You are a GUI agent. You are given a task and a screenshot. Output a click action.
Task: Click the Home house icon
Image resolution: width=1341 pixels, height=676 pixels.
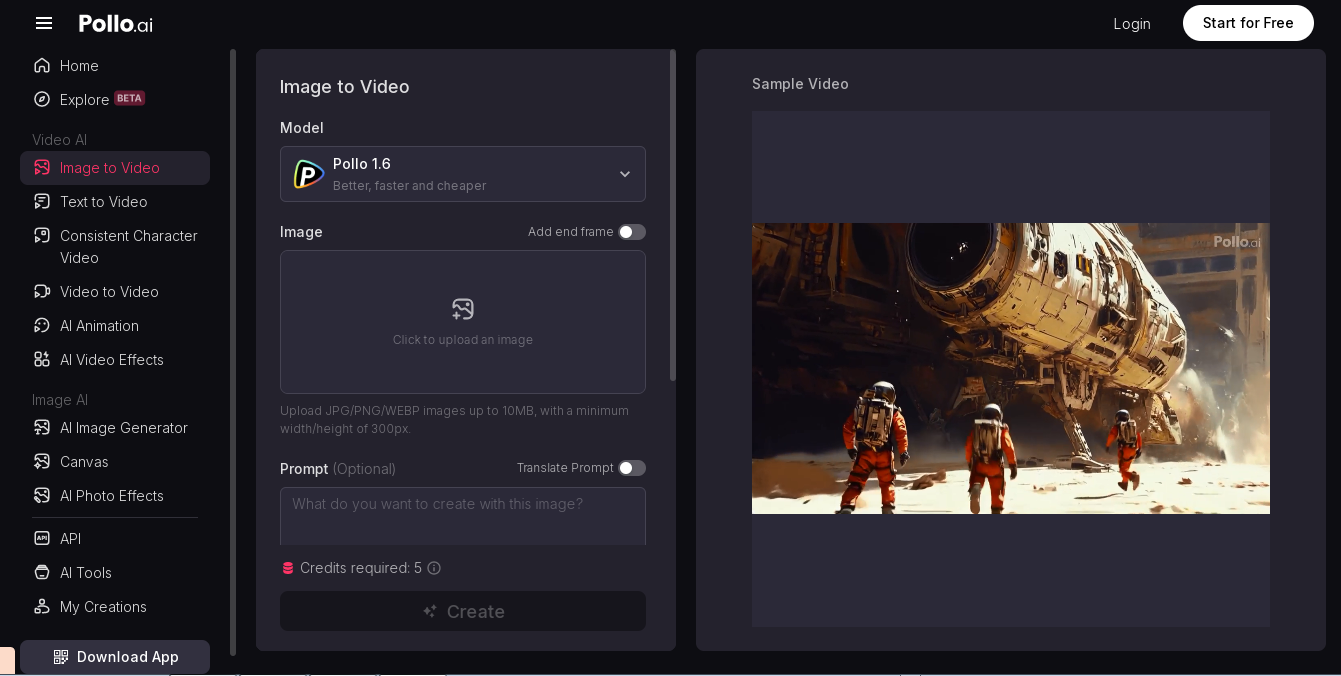coord(42,66)
